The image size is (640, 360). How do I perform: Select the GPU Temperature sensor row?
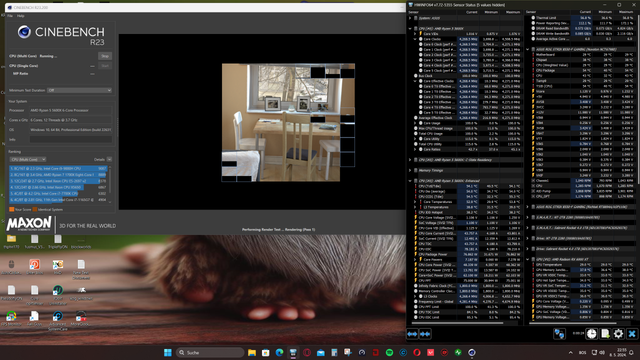click(582, 264)
